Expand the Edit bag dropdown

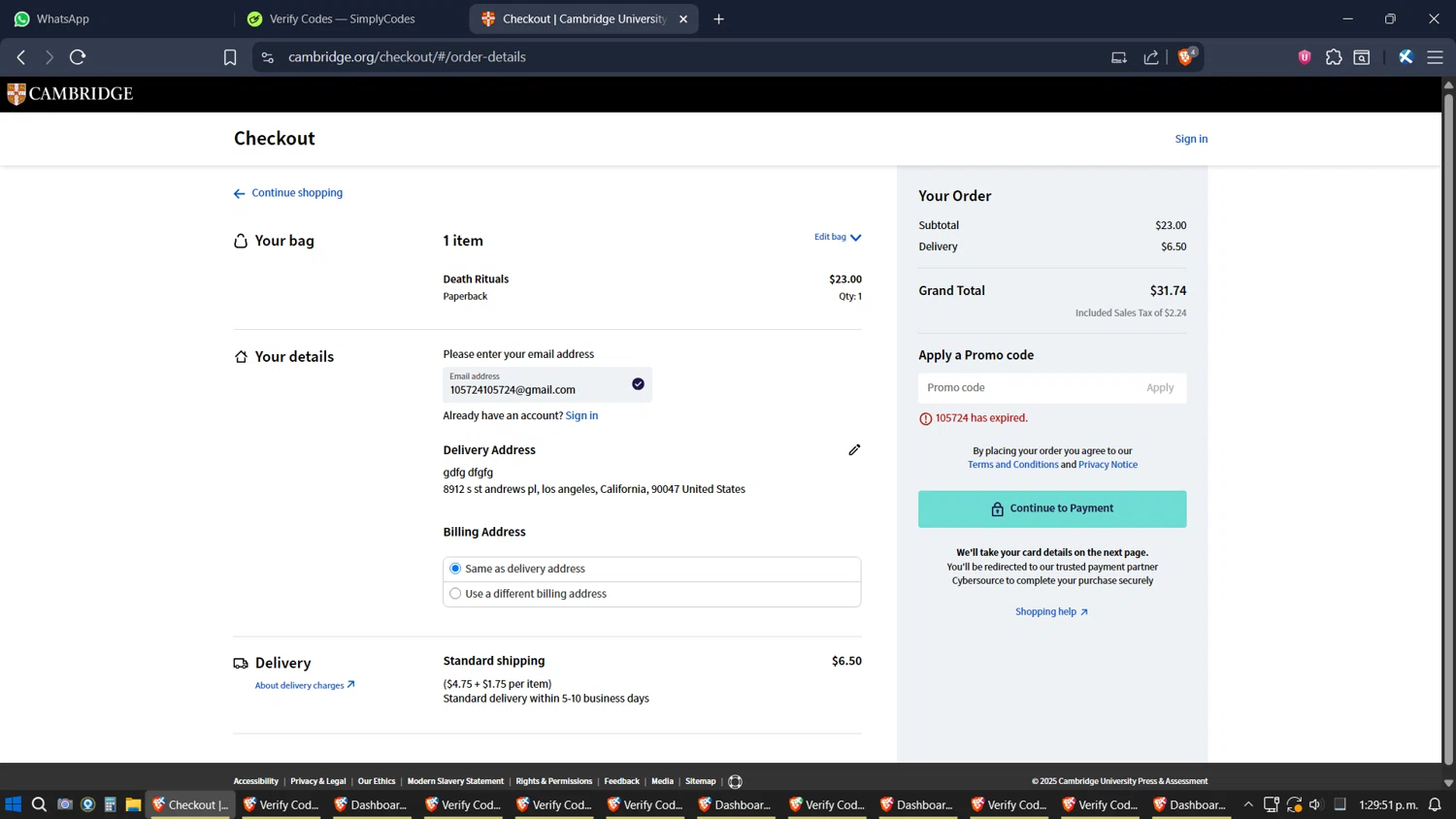pyautogui.click(x=837, y=237)
